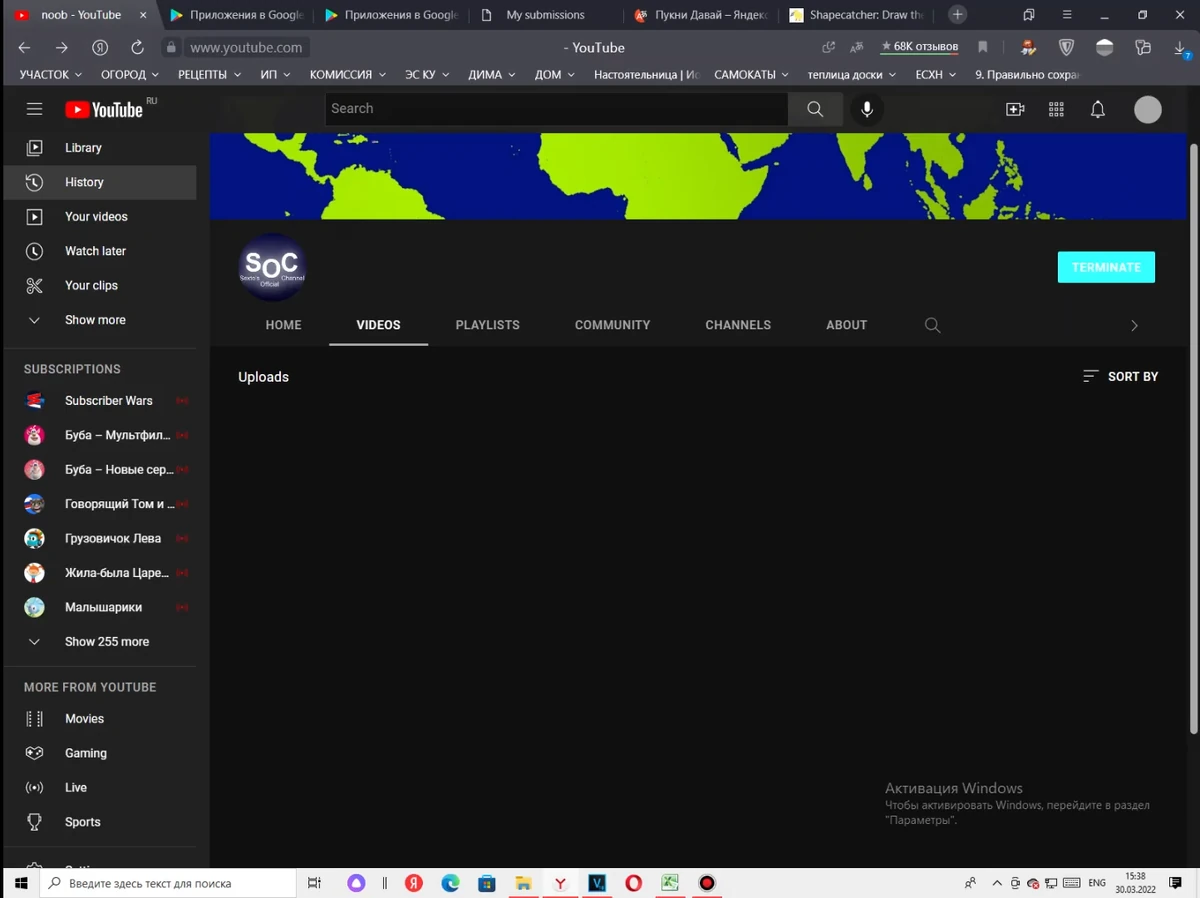This screenshot has height=898, width=1200.
Task: Open Excel from the taskbar
Action: pyautogui.click(x=669, y=883)
